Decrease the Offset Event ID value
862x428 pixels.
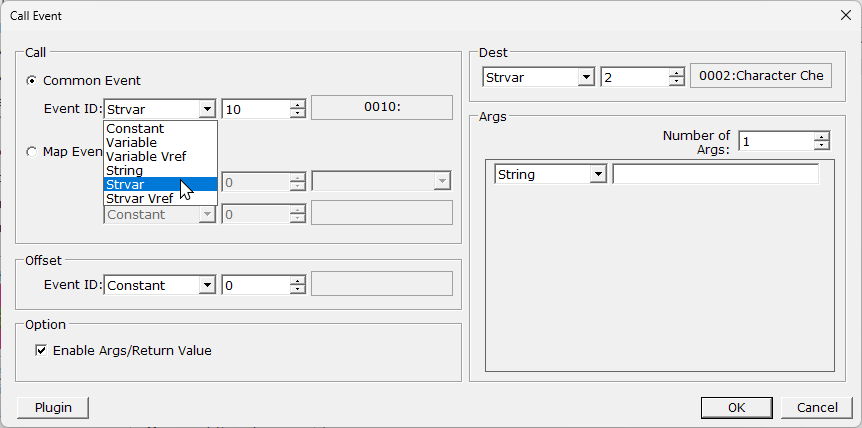coord(297,290)
